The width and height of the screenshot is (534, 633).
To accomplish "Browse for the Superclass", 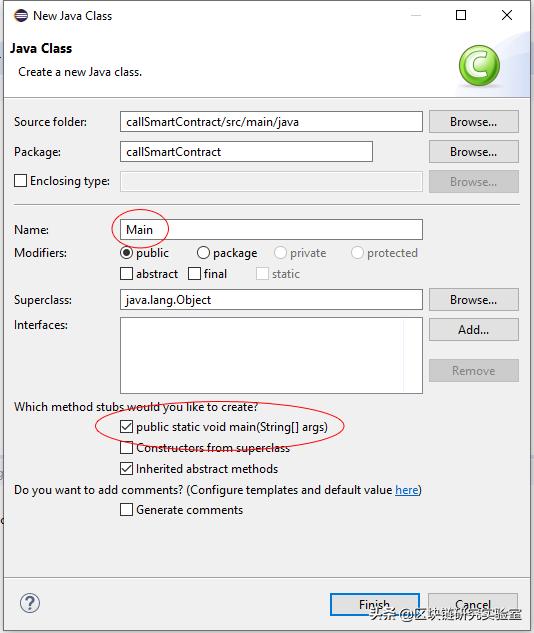I will pyautogui.click(x=473, y=300).
